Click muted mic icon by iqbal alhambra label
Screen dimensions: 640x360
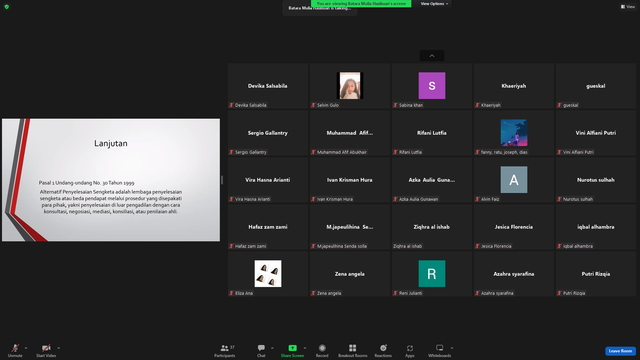[559, 246]
